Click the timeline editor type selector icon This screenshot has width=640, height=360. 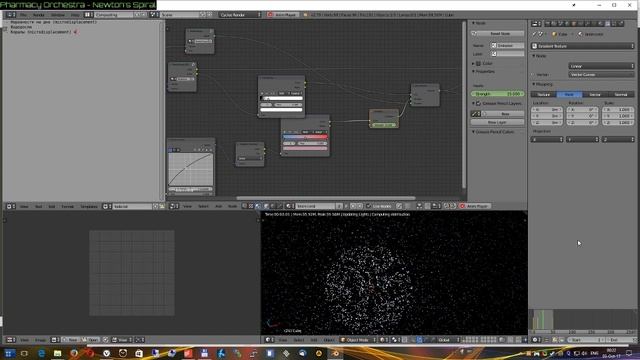tap(536, 340)
